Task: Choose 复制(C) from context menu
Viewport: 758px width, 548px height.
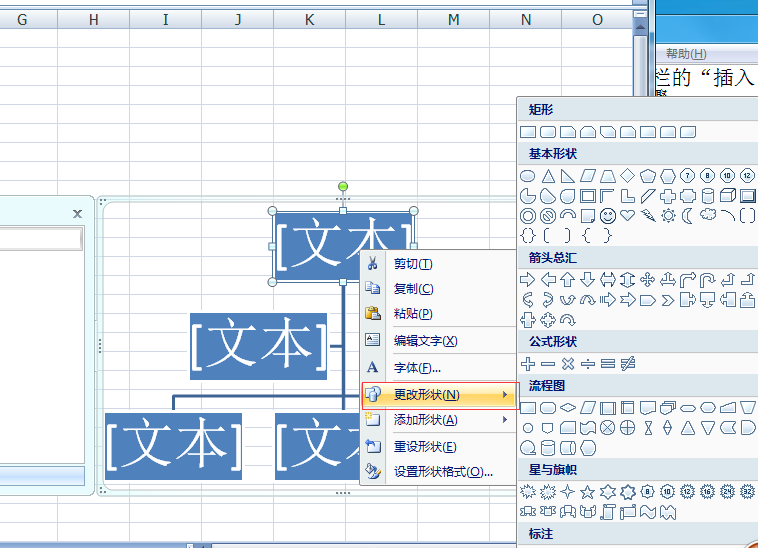Action: 414,289
